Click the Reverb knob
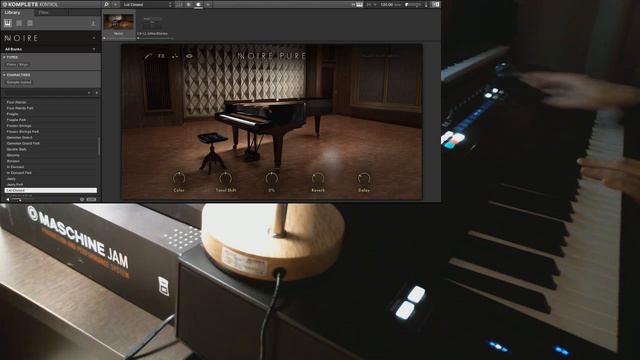The image size is (640, 360). 318,178
